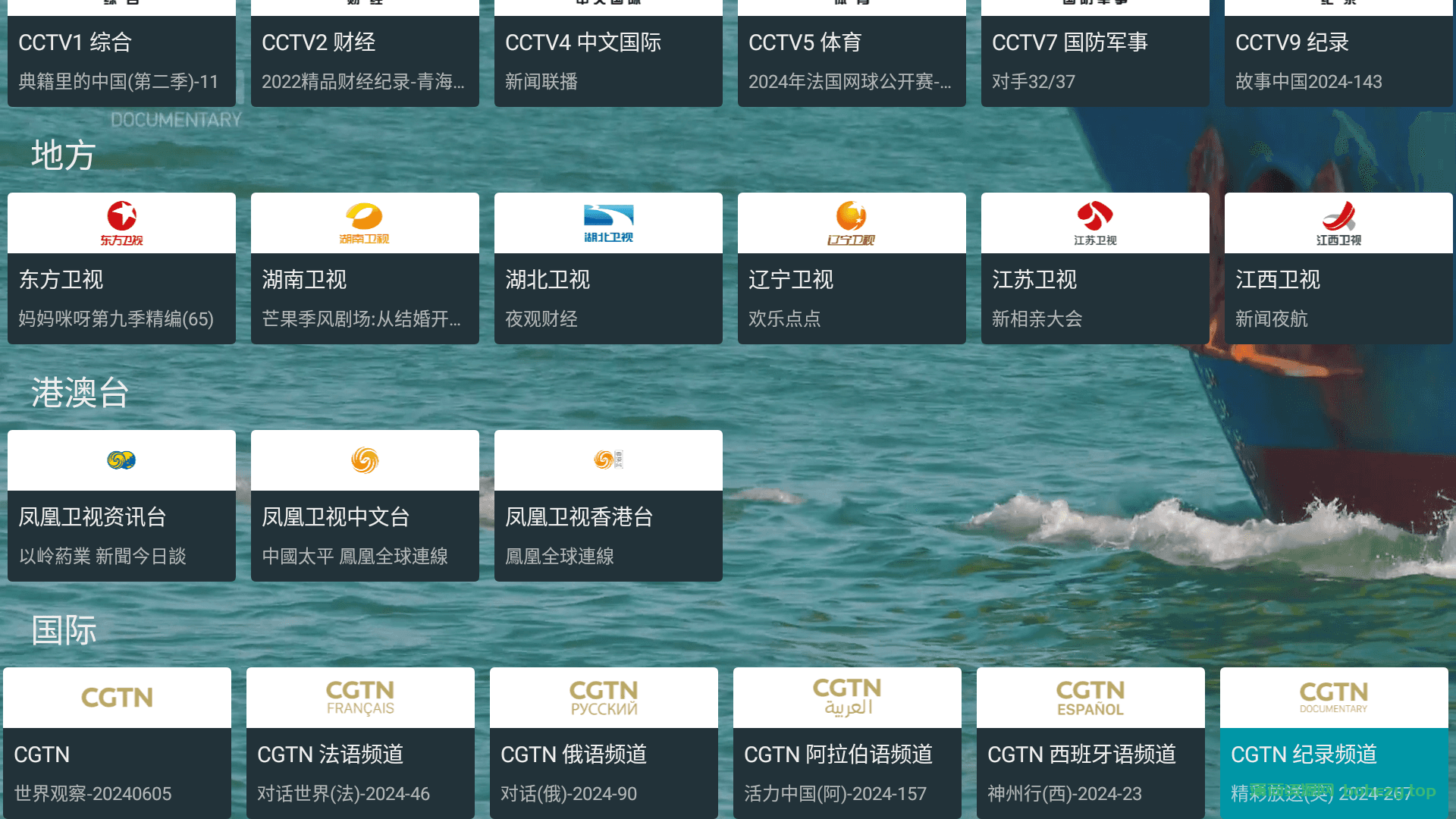Click program 活力中国(阿)-2024-157

point(836,793)
